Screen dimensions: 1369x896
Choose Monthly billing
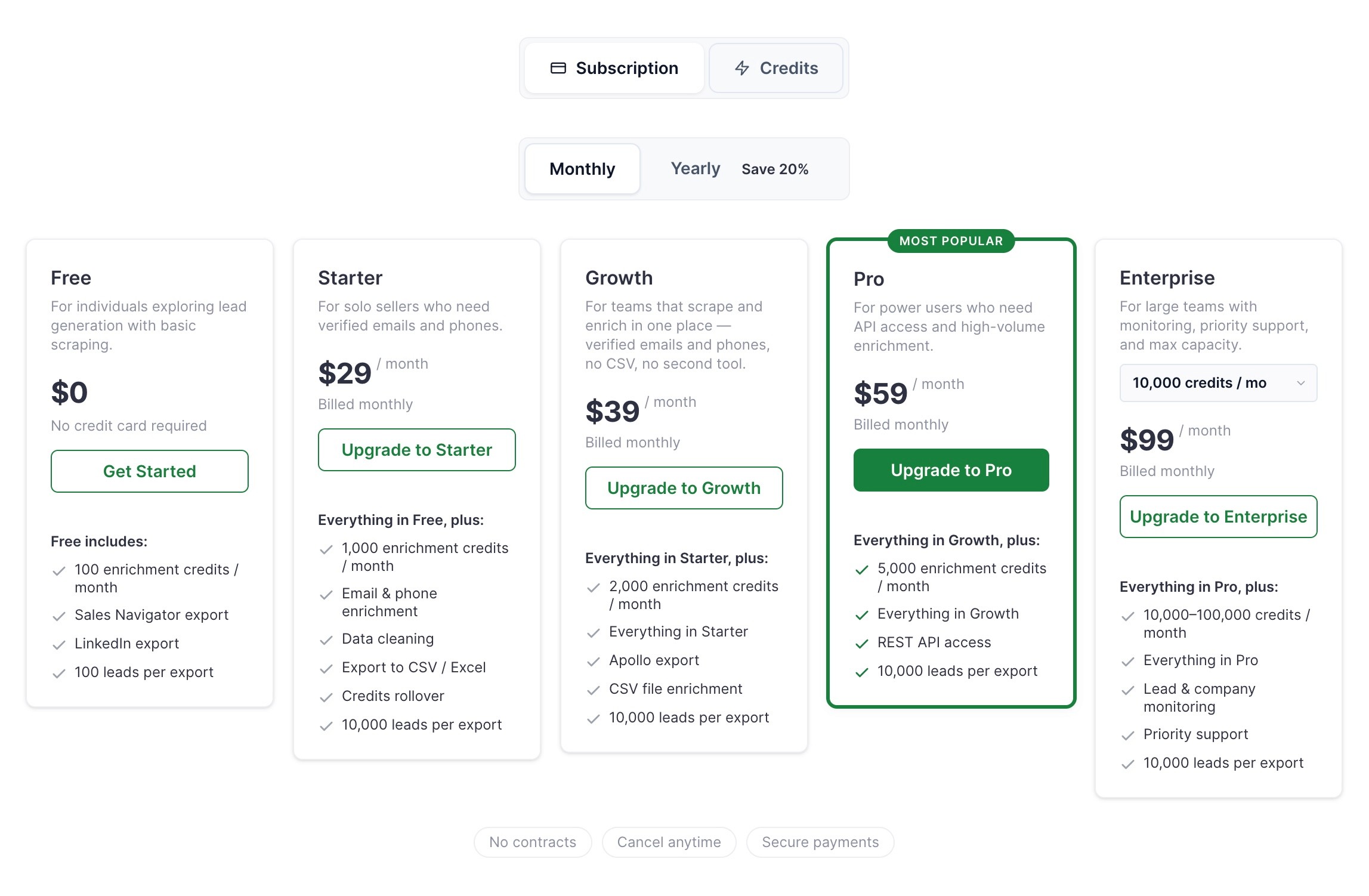pos(582,169)
